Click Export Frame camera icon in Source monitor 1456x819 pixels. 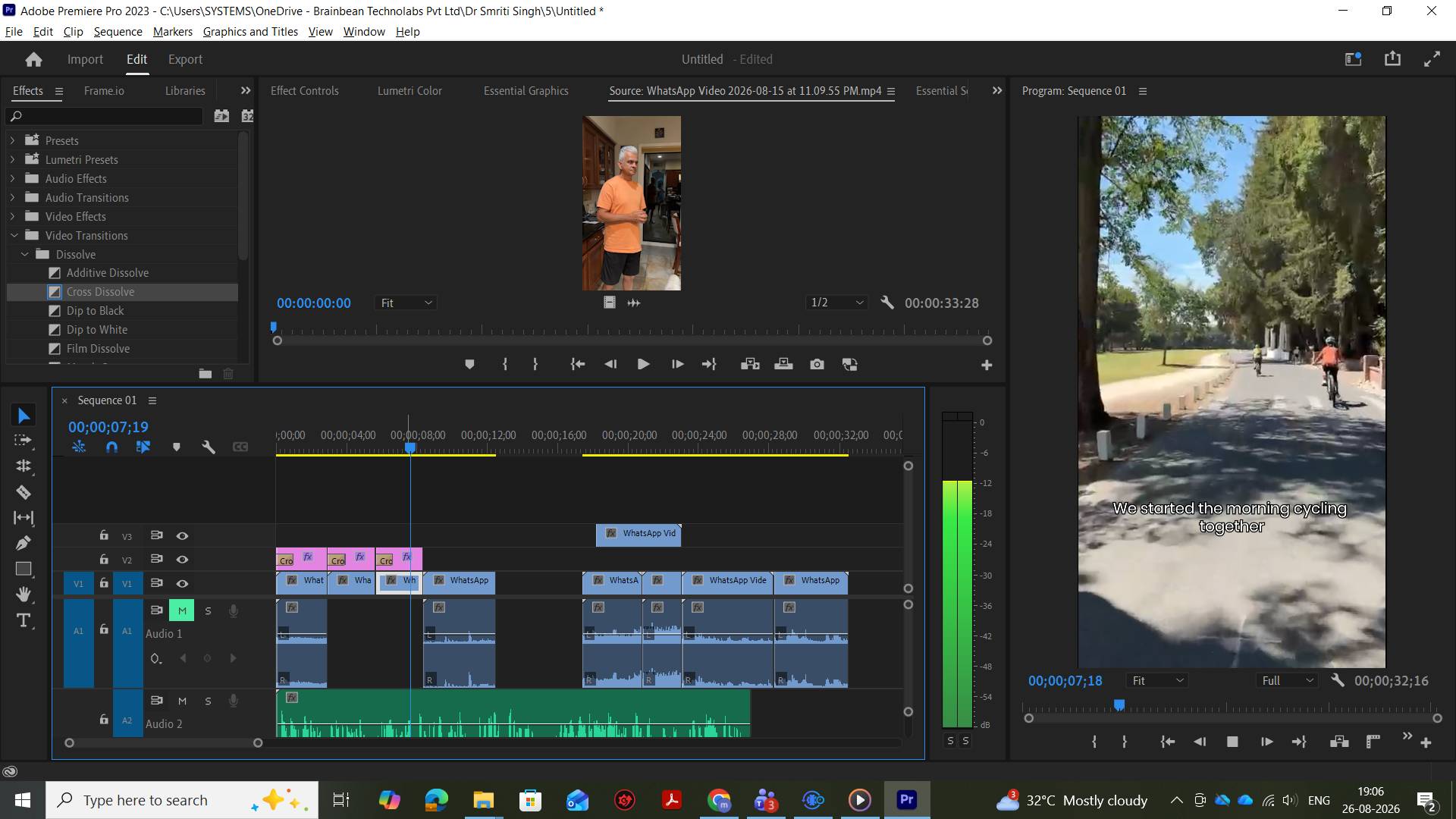tap(817, 365)
